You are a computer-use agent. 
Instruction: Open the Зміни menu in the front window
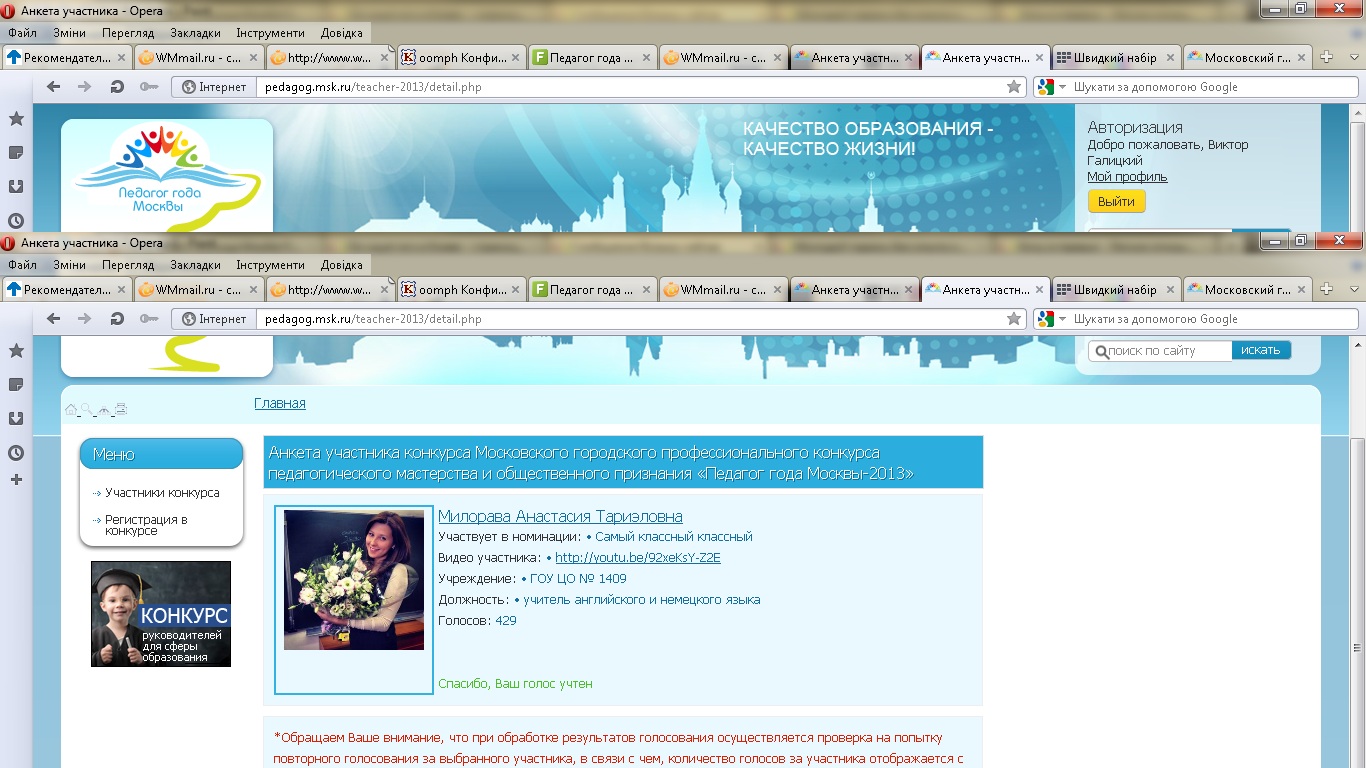(x=70, y=265)
